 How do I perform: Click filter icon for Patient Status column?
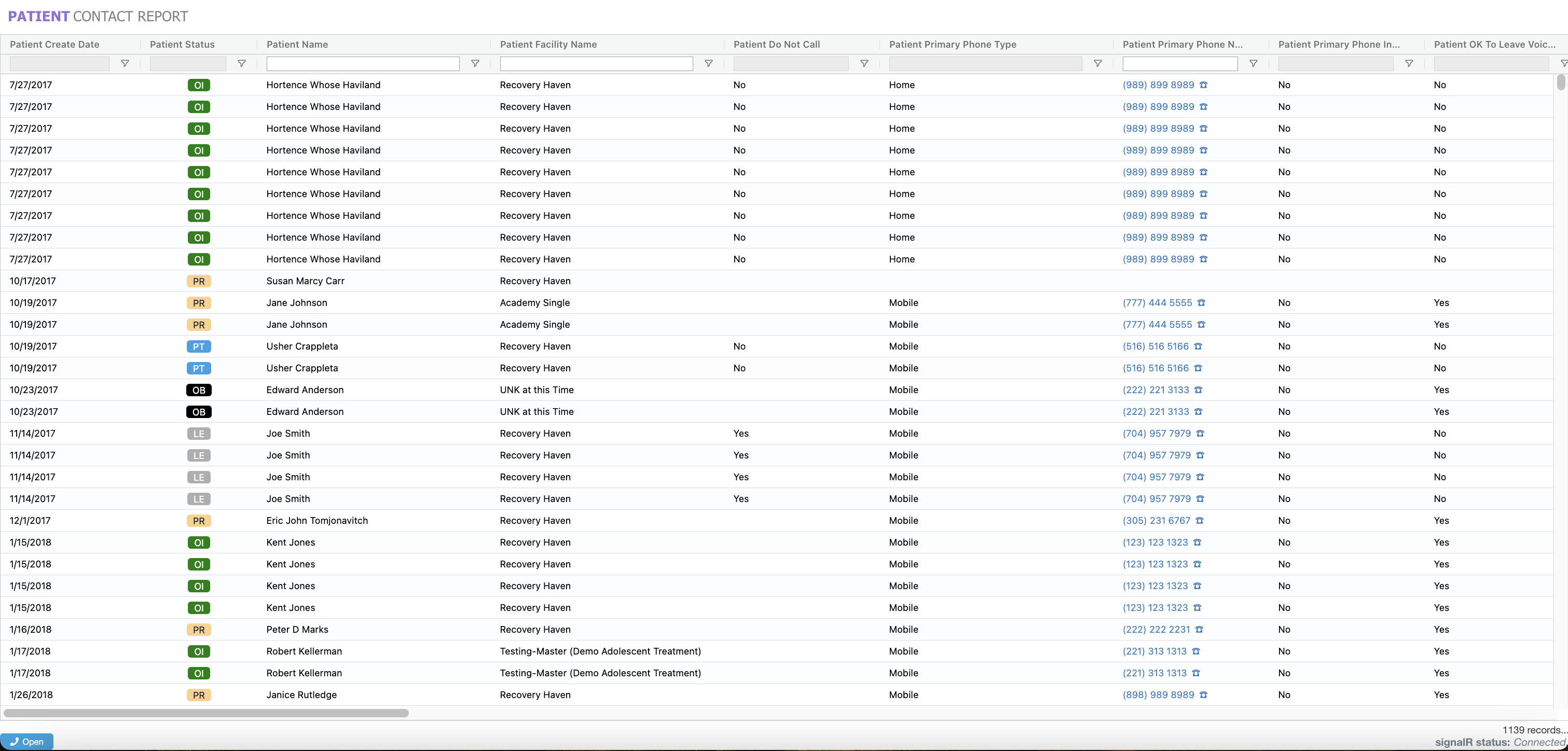click(x=242, y=63)
